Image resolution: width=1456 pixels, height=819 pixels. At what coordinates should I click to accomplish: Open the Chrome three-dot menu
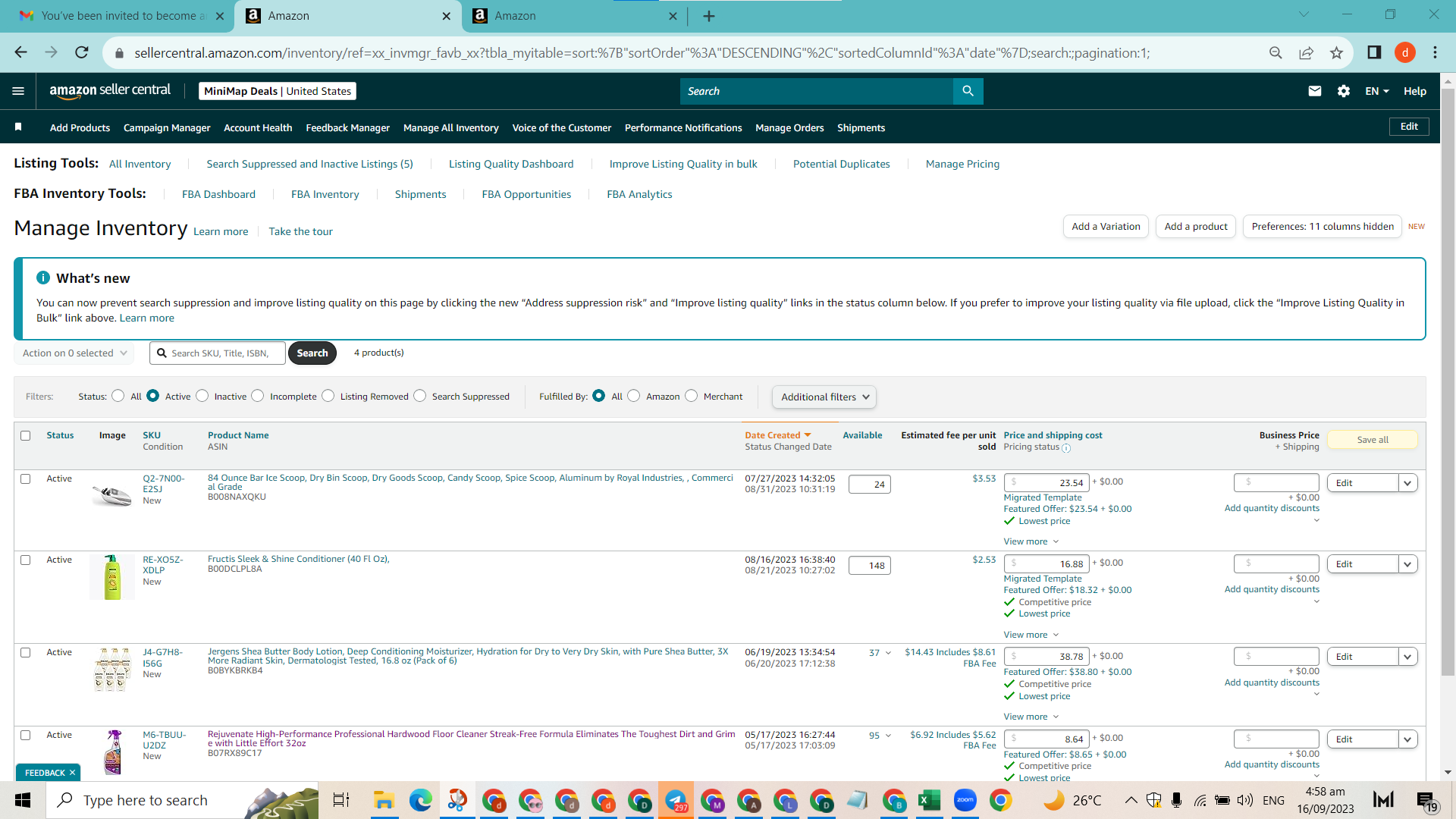click(1435, 52)
